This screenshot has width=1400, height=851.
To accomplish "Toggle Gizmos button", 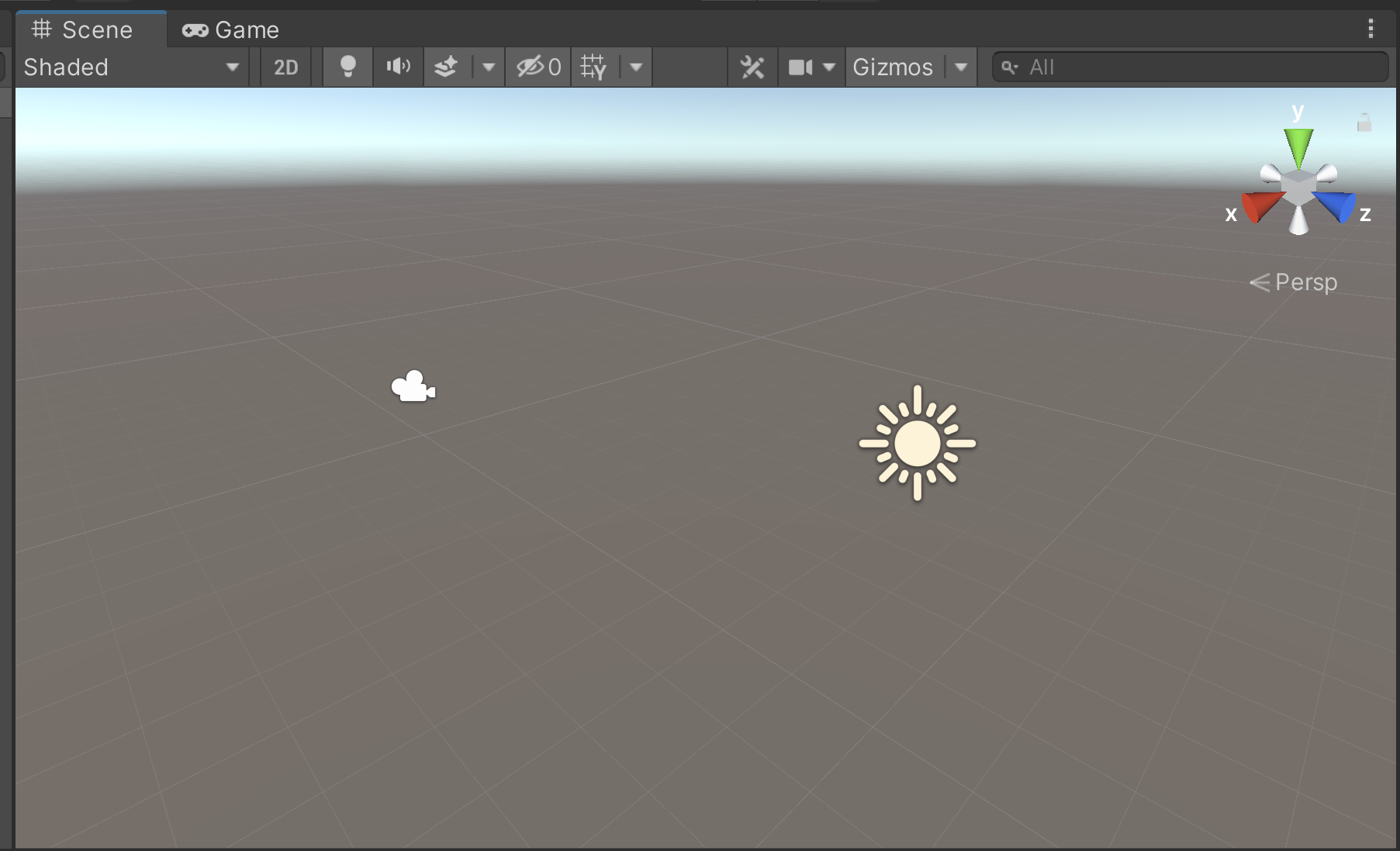I will pos(894,67).
